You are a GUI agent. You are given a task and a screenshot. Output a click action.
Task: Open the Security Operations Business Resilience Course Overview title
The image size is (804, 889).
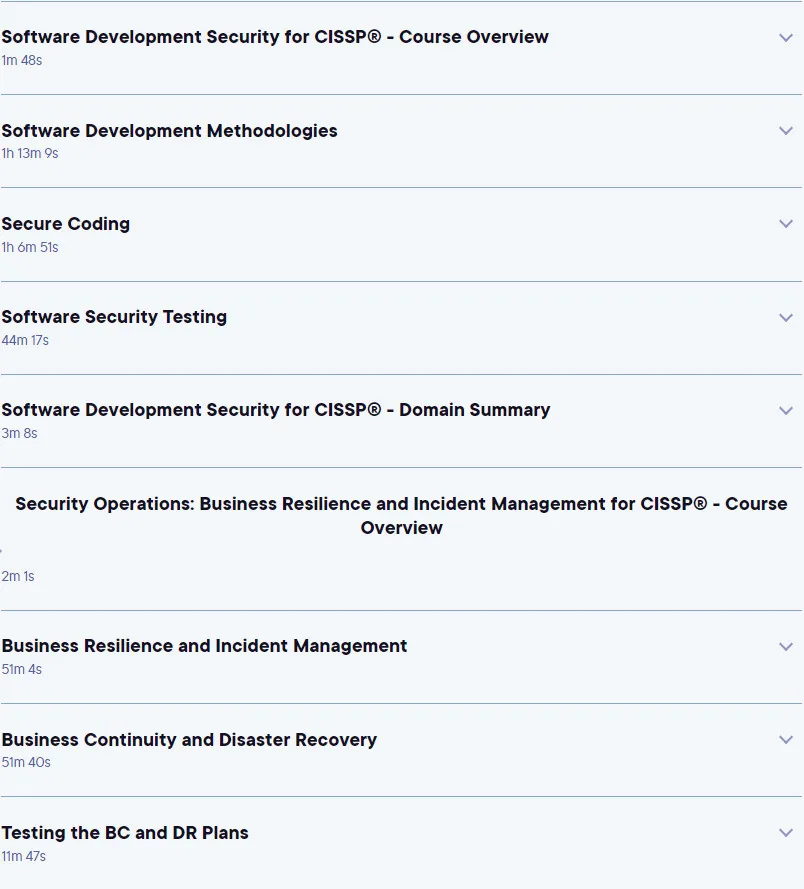(x=401, y=515)
